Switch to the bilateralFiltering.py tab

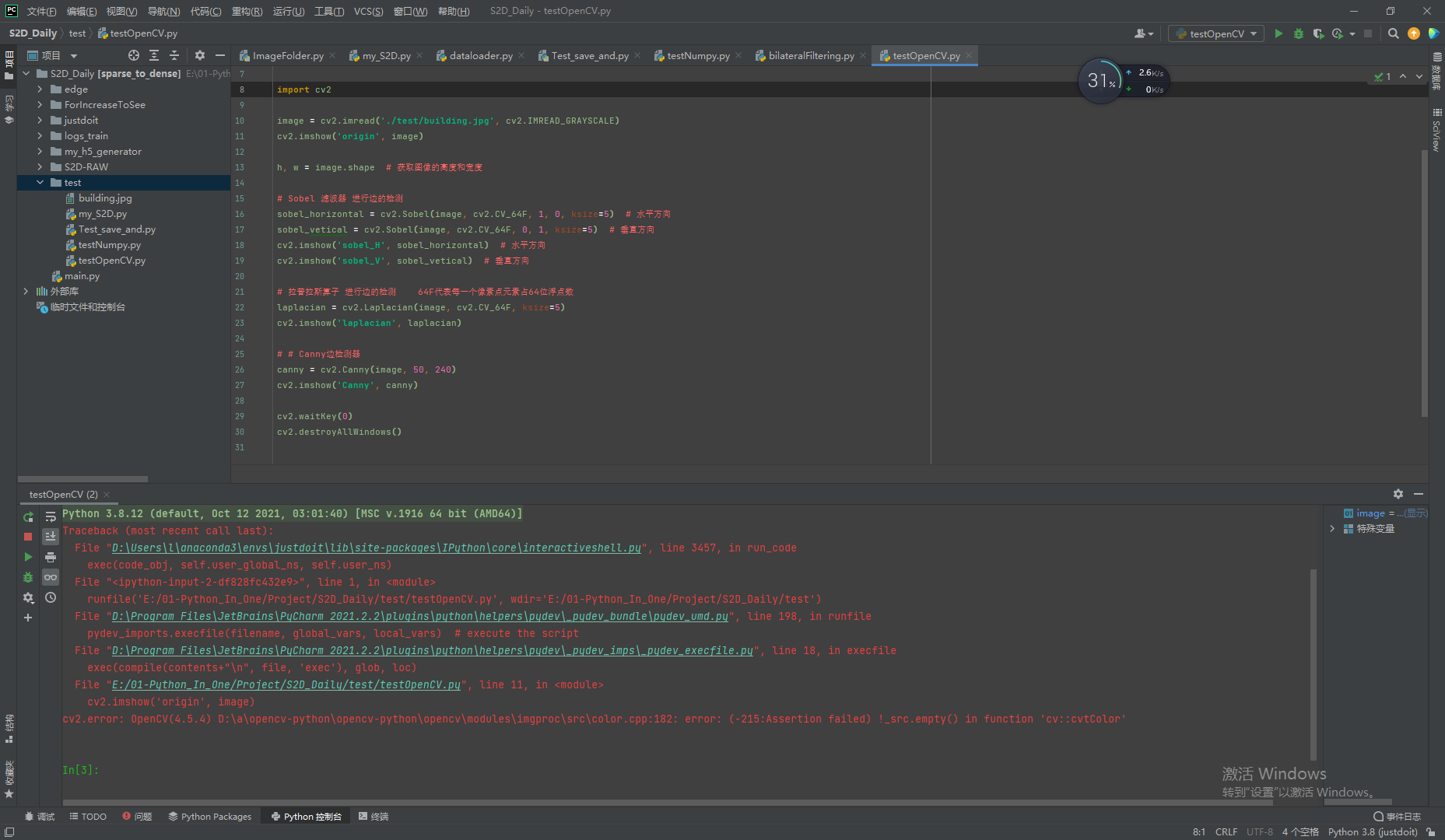811,55
